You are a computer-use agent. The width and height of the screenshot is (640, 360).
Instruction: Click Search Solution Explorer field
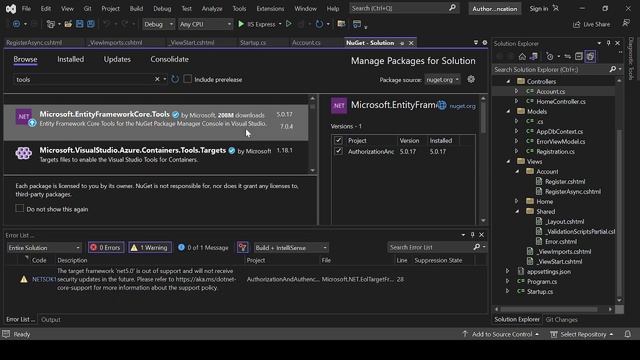[x=551, y=69]
